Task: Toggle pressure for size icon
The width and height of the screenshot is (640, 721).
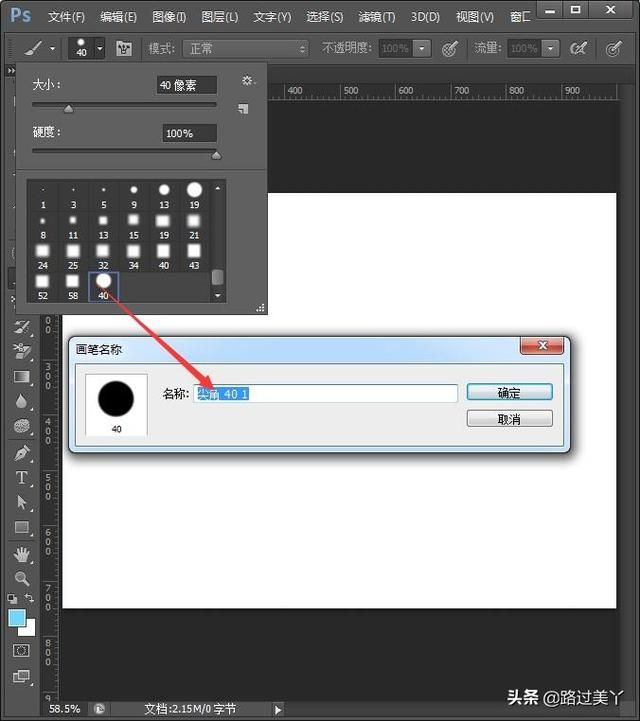Action: tap(614, 48)
